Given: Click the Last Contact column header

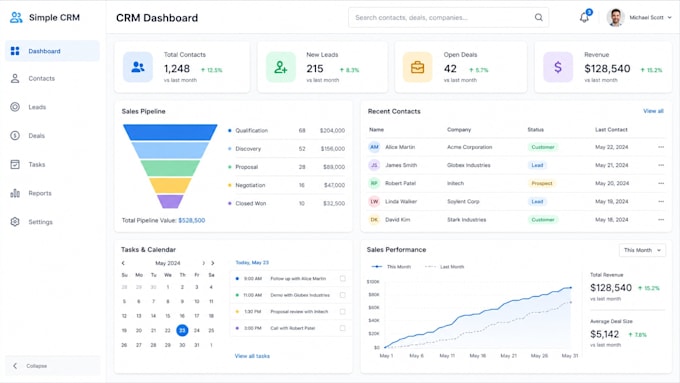Looking at the screenshot, I should [x=611, y=130].
